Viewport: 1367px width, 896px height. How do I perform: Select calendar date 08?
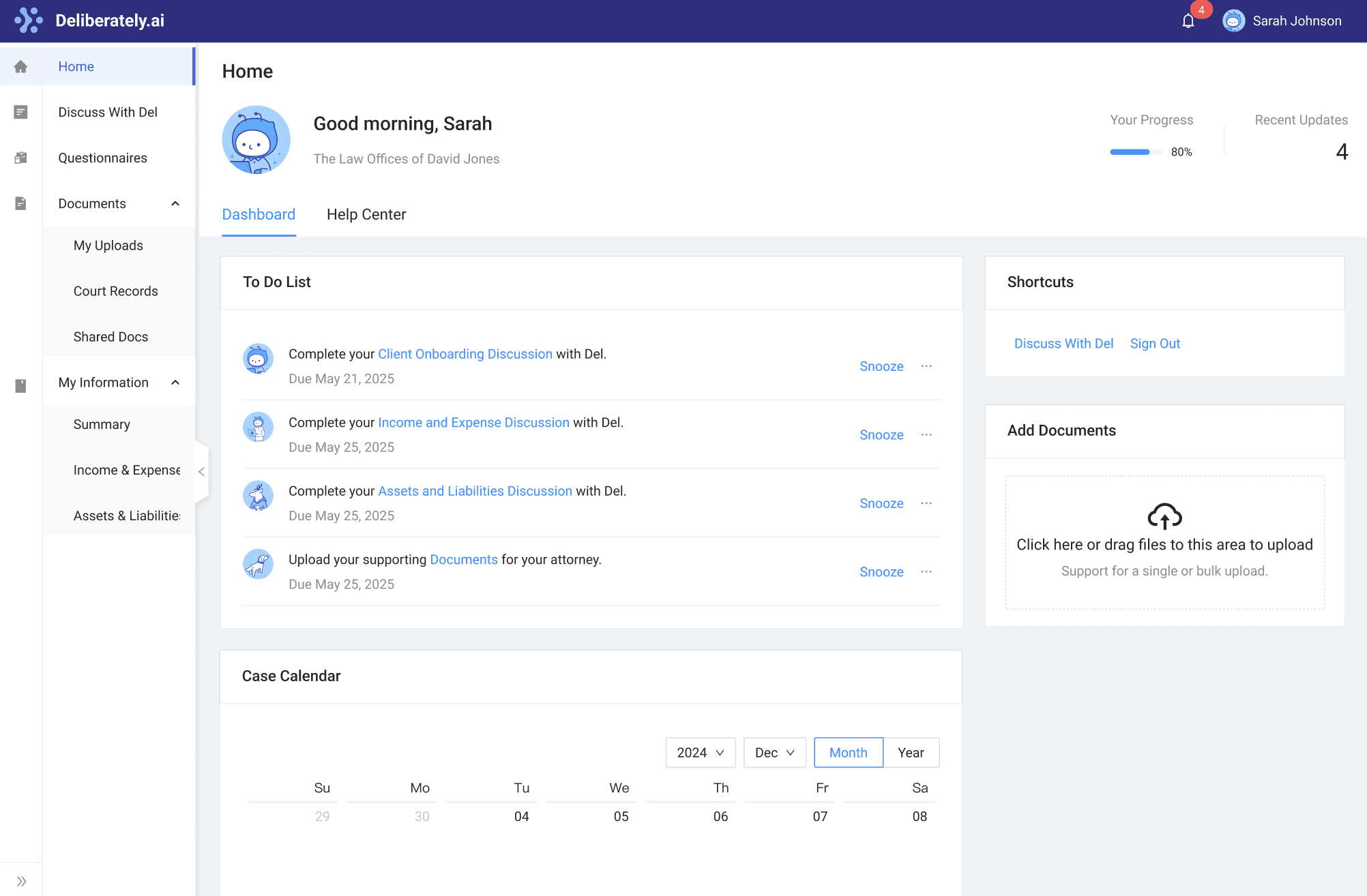pos(920,816)
